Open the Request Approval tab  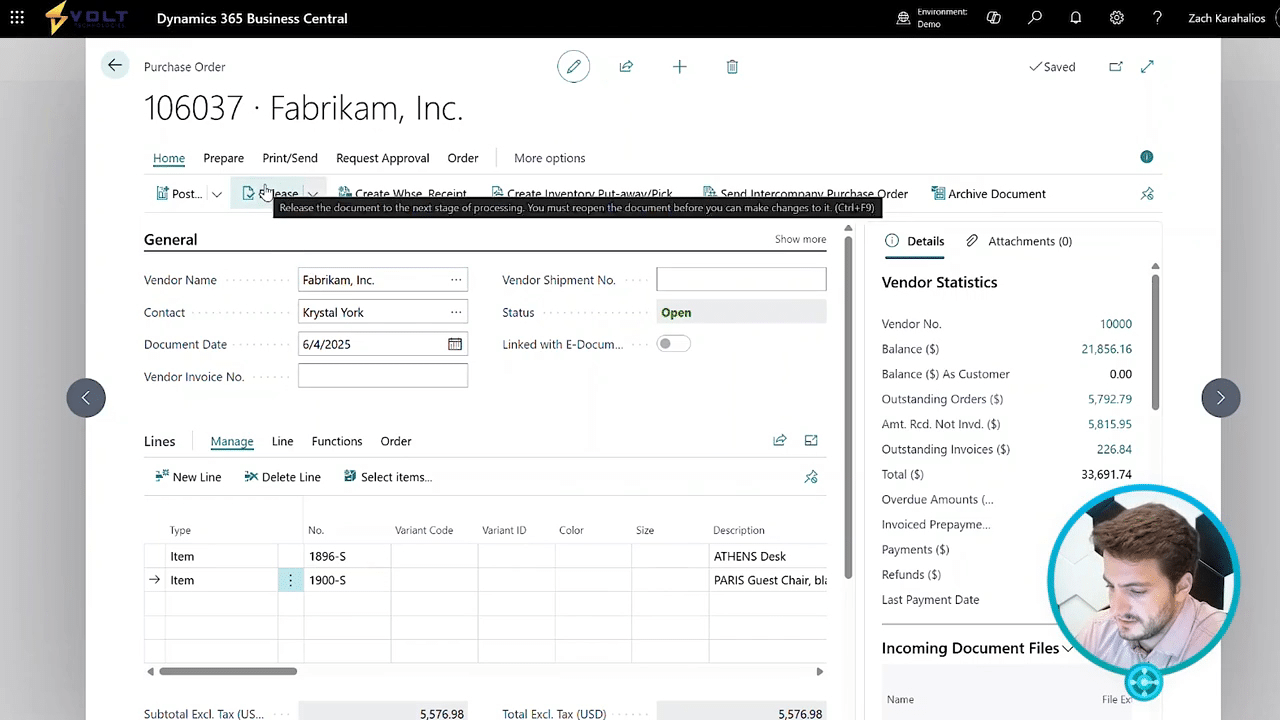(383, 158)
